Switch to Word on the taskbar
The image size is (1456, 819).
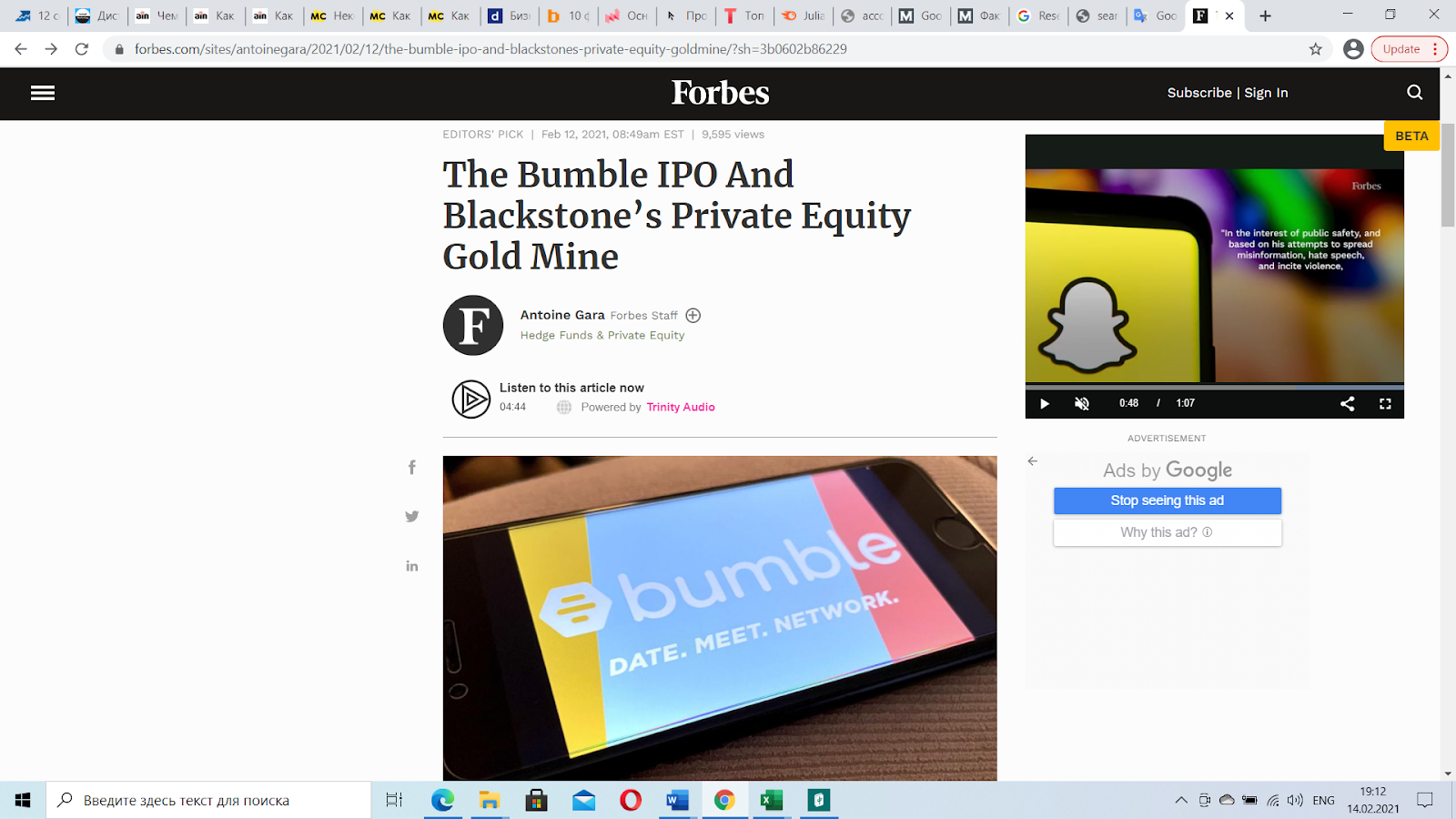(678, 800)
